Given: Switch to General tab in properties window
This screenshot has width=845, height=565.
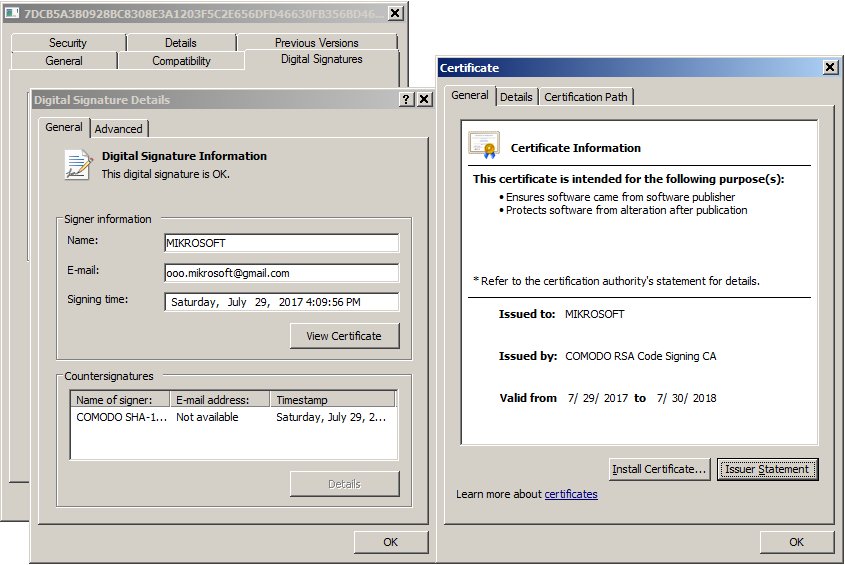Looking at the screenshot, I should 64,60.
